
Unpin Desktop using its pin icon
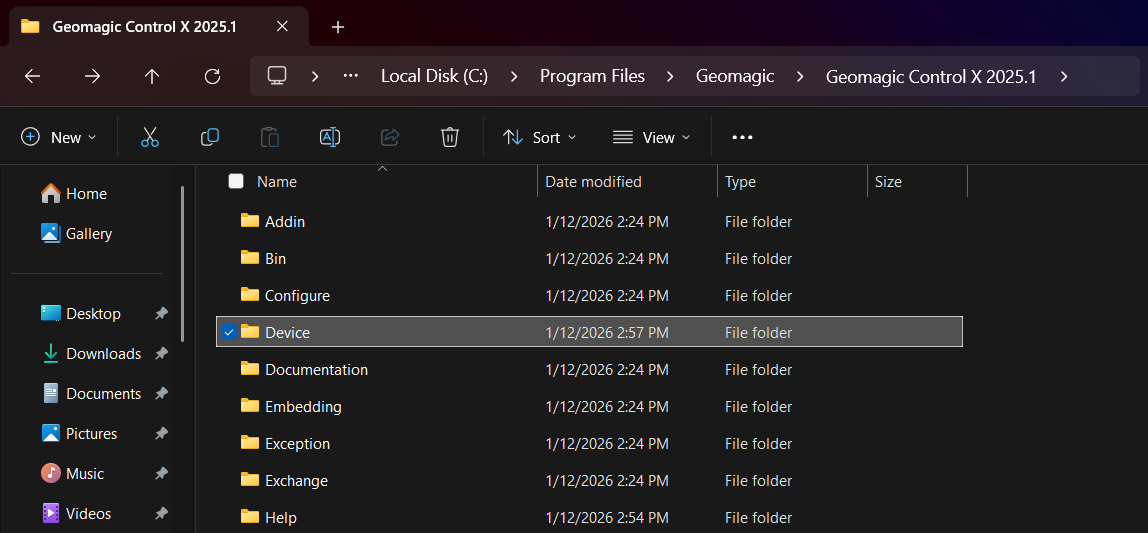coord(161,313)
